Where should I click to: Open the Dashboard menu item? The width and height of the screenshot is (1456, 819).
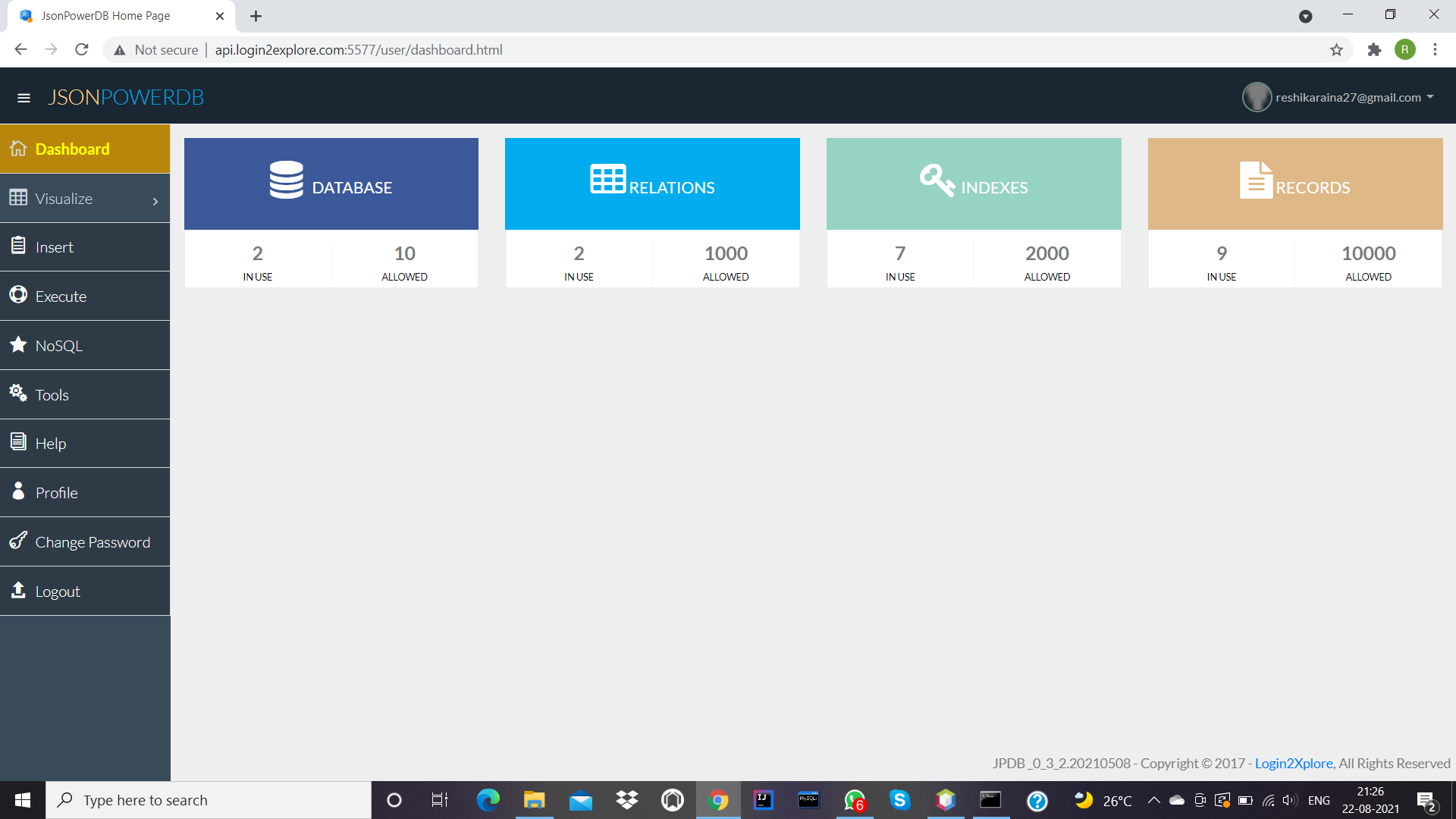85,149
